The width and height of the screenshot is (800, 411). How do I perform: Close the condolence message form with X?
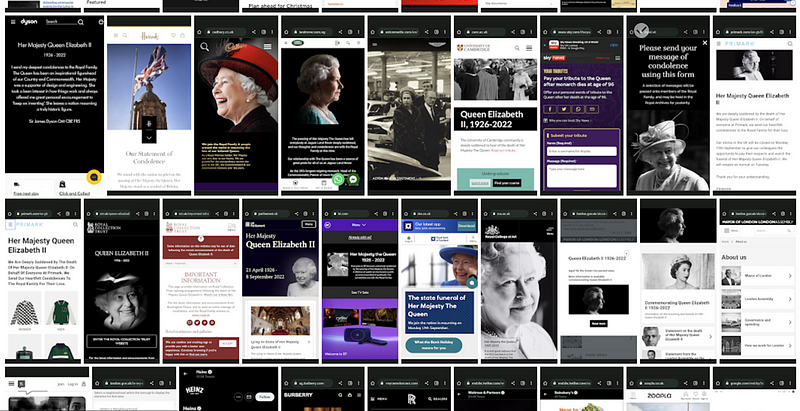(x=705, y=43)
